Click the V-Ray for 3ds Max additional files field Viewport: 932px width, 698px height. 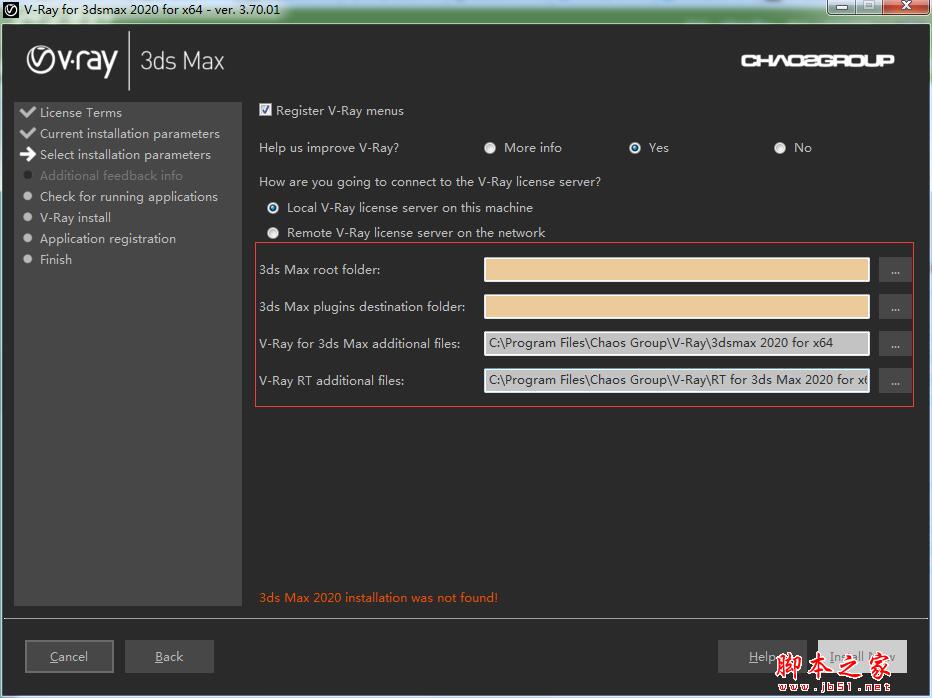(x=677, y=344)
